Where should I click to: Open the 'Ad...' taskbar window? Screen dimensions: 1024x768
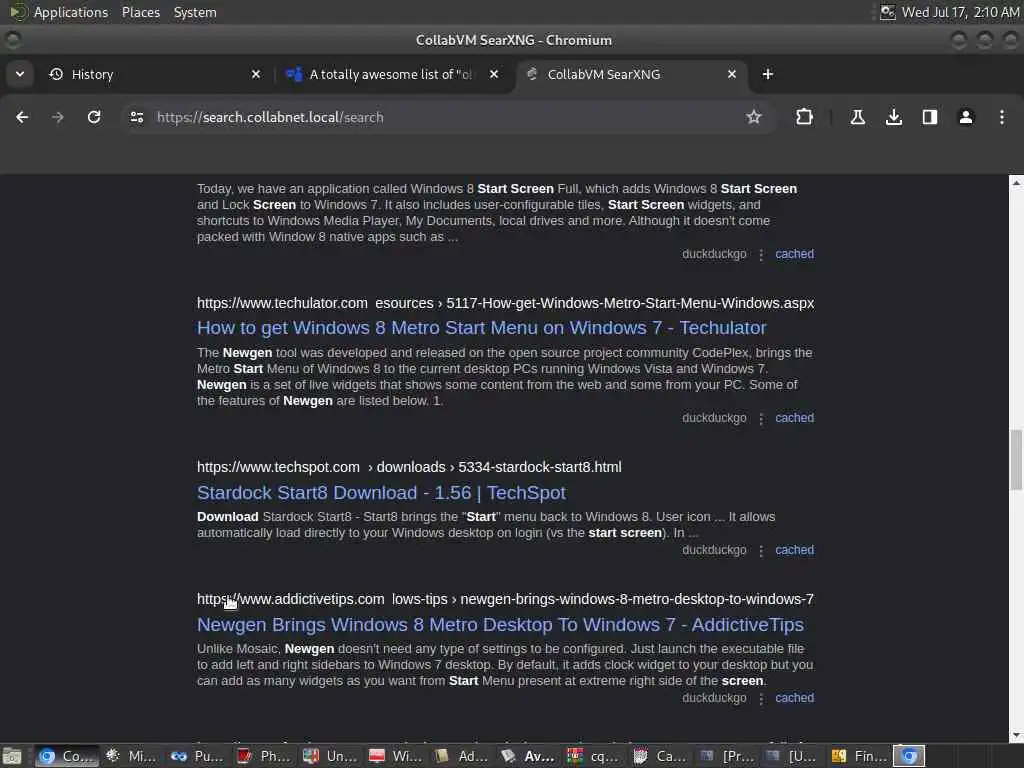tap(462, 756)
